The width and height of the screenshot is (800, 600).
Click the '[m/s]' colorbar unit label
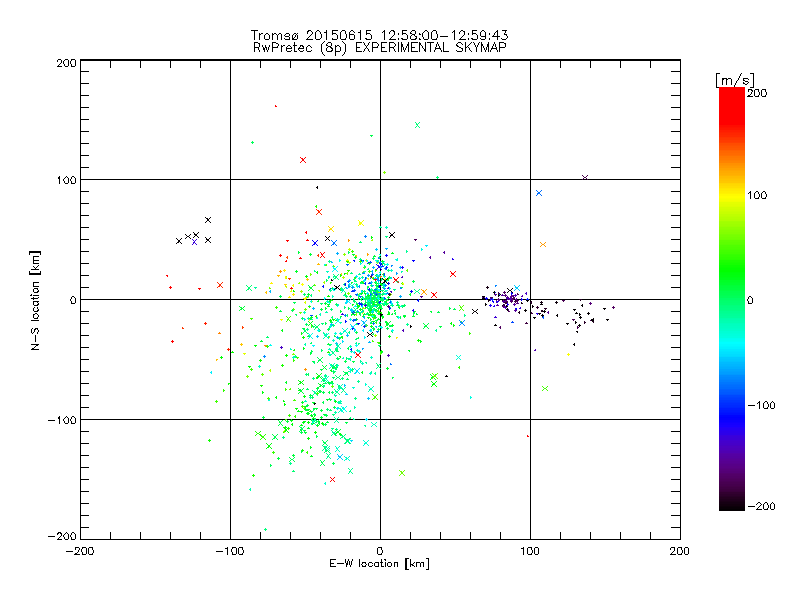tap(735, 80)
